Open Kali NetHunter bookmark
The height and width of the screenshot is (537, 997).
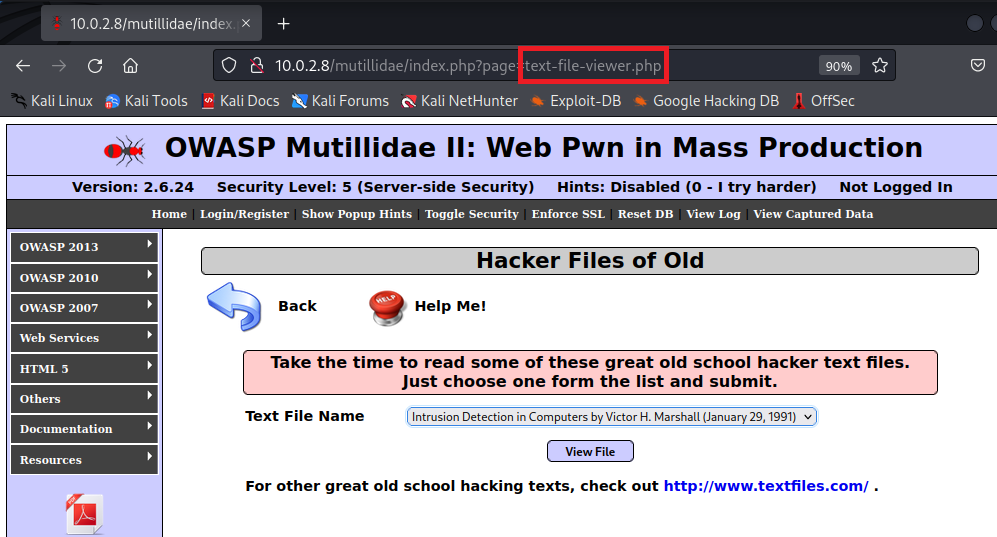[x=460, y=101]
